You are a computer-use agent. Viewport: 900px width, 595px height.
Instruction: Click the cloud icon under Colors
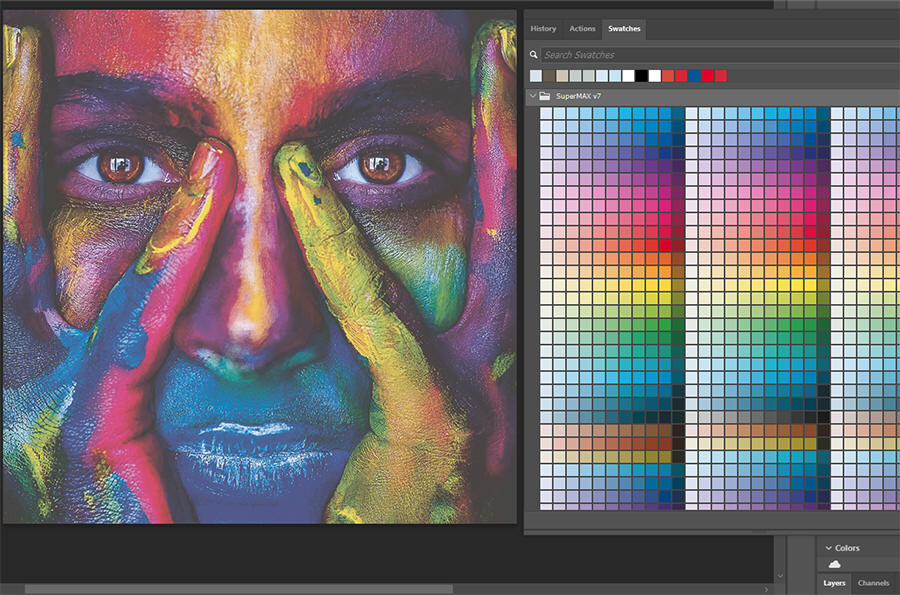coord(834,565)
